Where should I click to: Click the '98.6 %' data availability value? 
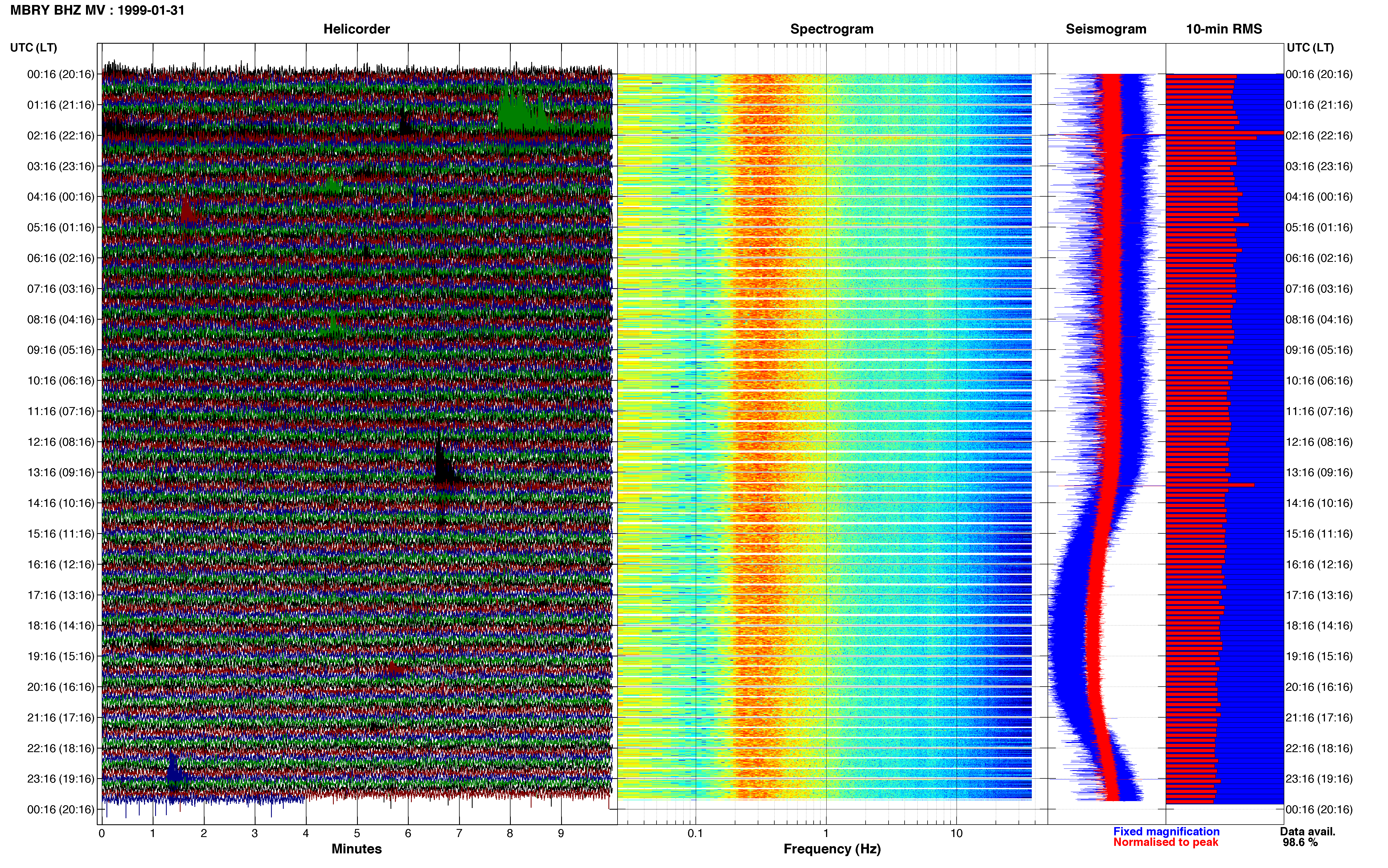point(1300,842)
